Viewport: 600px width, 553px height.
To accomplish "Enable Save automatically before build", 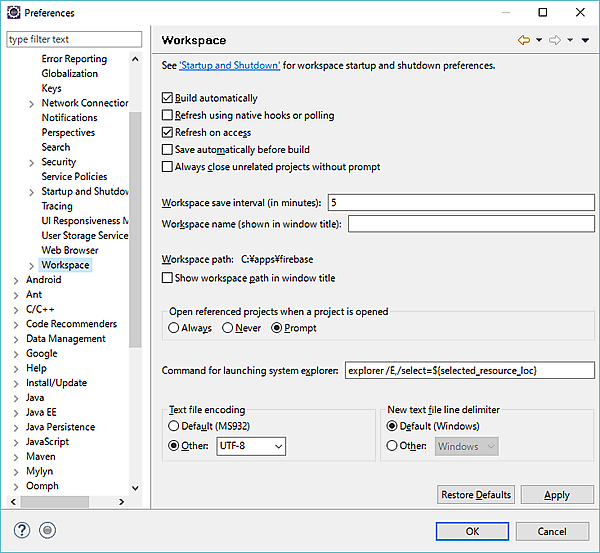I will (x=168, y=149).
